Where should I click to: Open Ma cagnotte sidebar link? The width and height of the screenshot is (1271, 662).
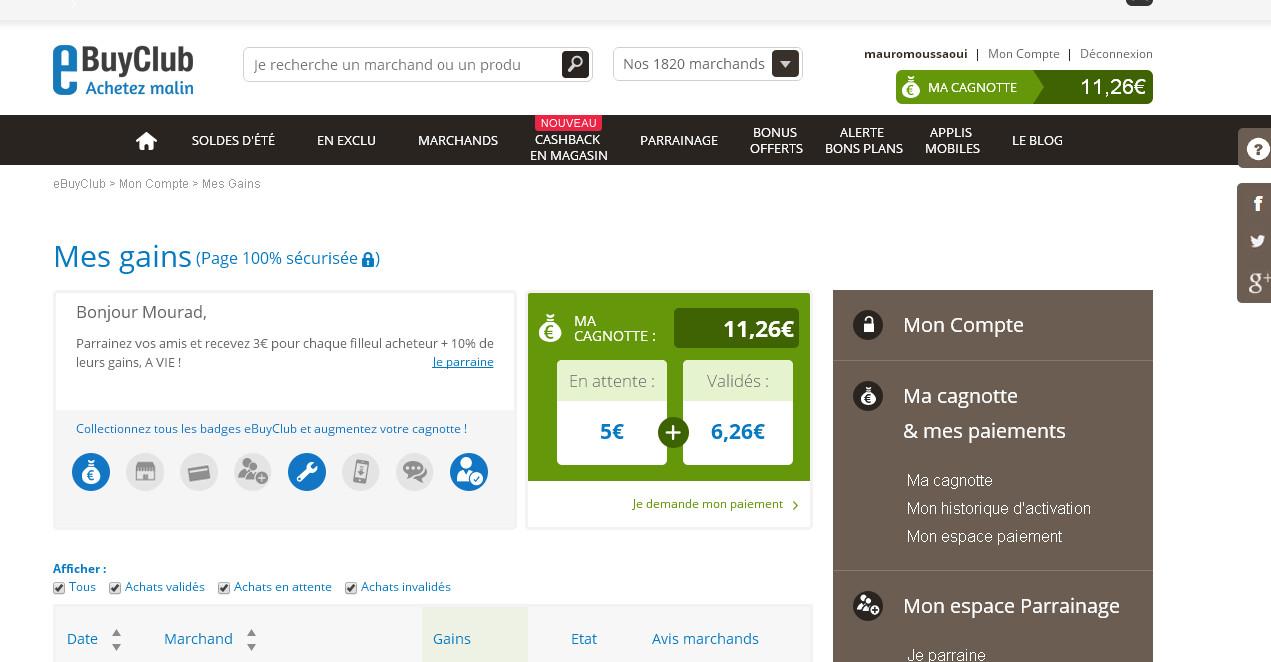tap(949, 481)
